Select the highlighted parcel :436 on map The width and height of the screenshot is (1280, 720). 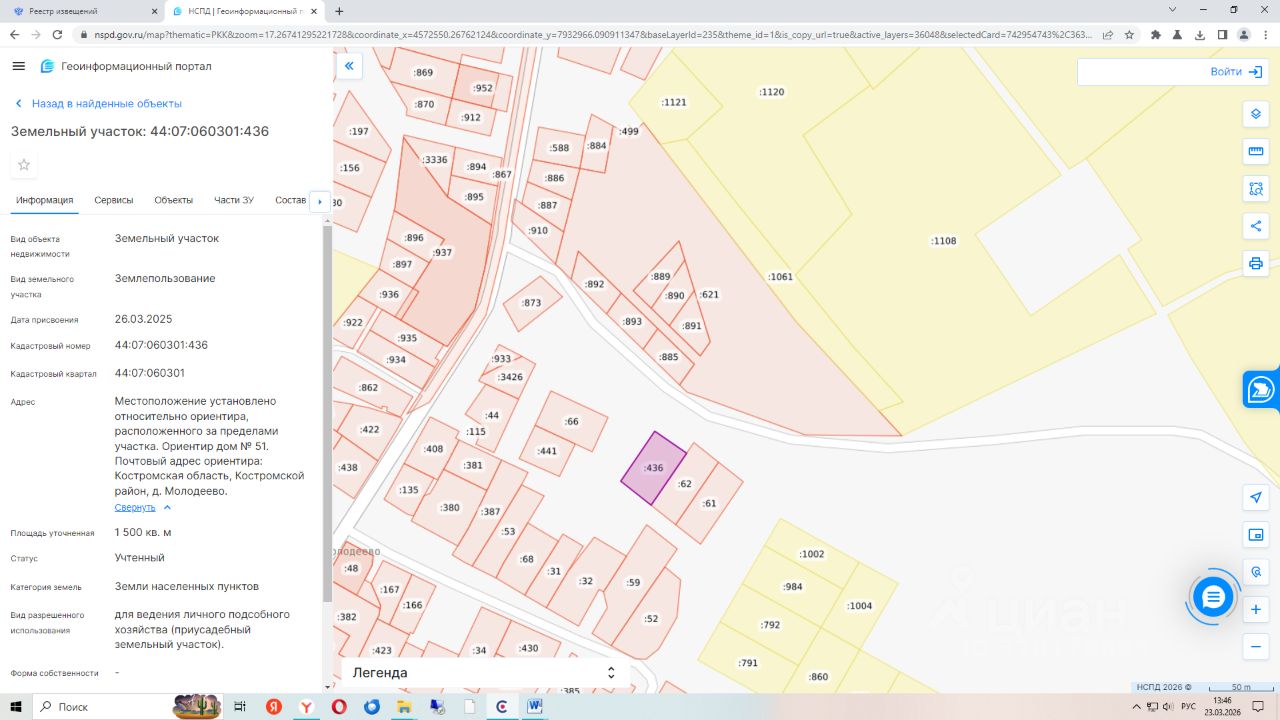pos(653,468)
